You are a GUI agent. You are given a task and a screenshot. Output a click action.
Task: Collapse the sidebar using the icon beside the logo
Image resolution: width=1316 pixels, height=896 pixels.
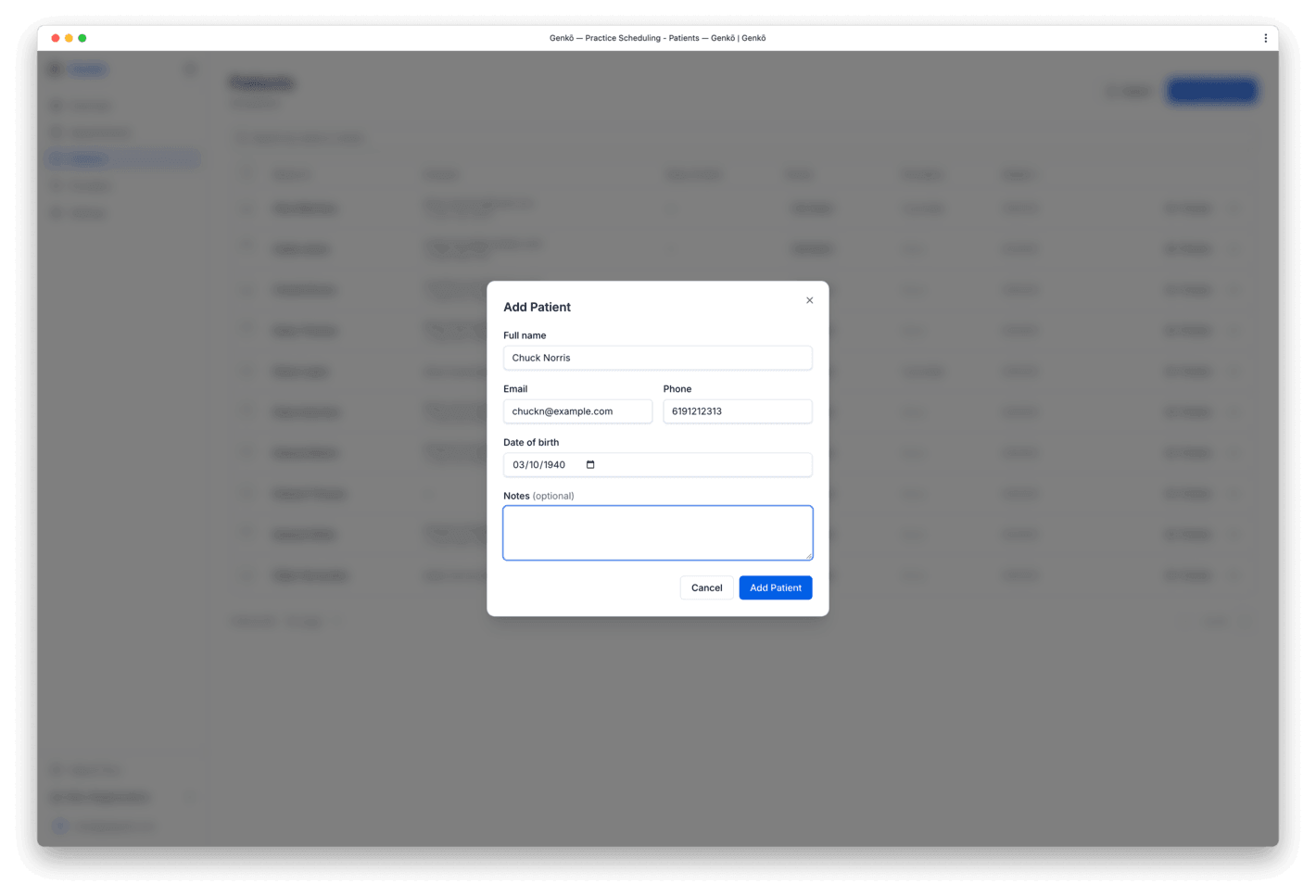point(190,69)
